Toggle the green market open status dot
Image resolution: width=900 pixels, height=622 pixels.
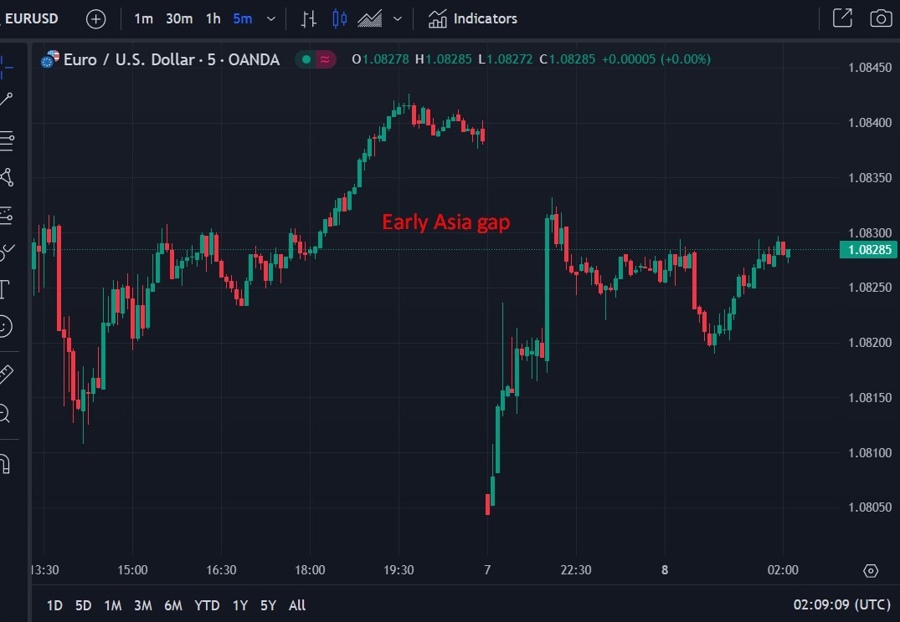click(307, 59)
